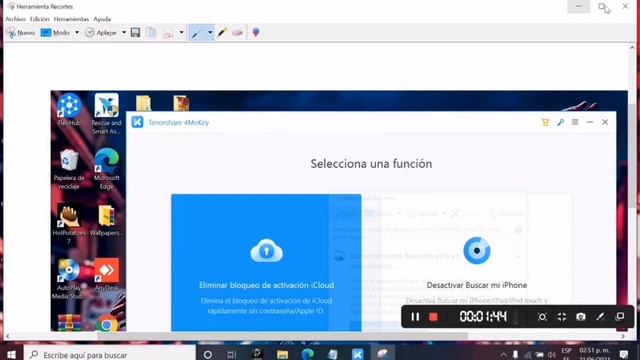Click the Snipping Tool horizontal scrollbar

(282, 336)
